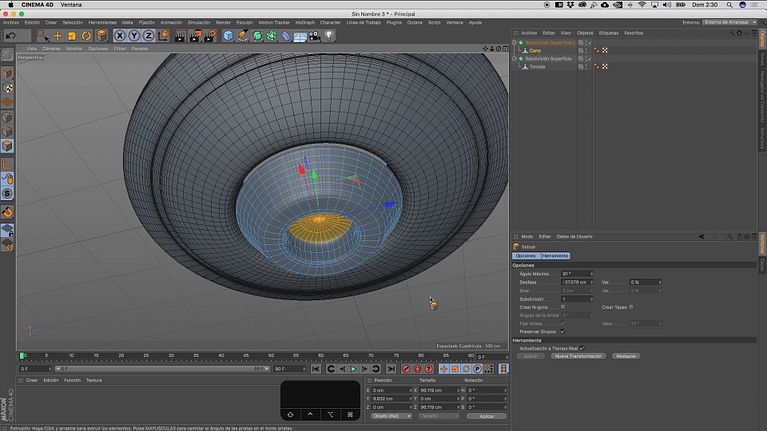This screenshot has width=767, height=431.
Task: Open the Entorno layout dropdown
Action: (729, 23)
